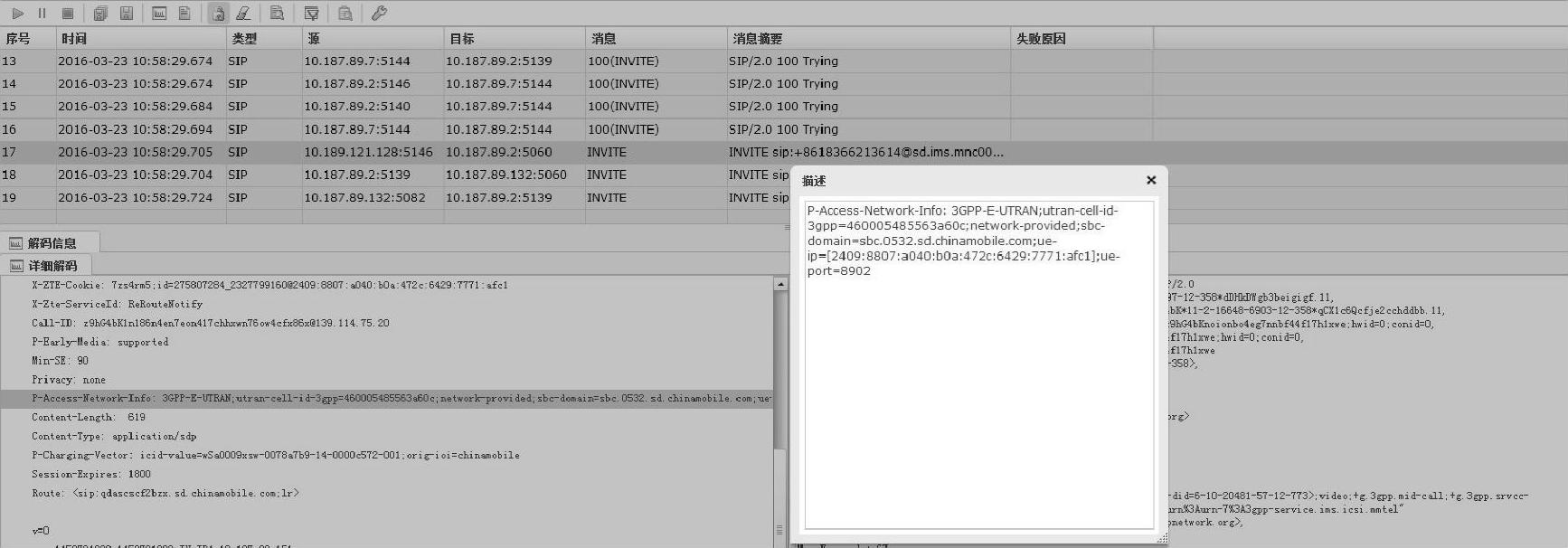Viewport: 1568px width, 548px height.
Task: Click the single floppy save icon
Action: [x=127, y=14]
